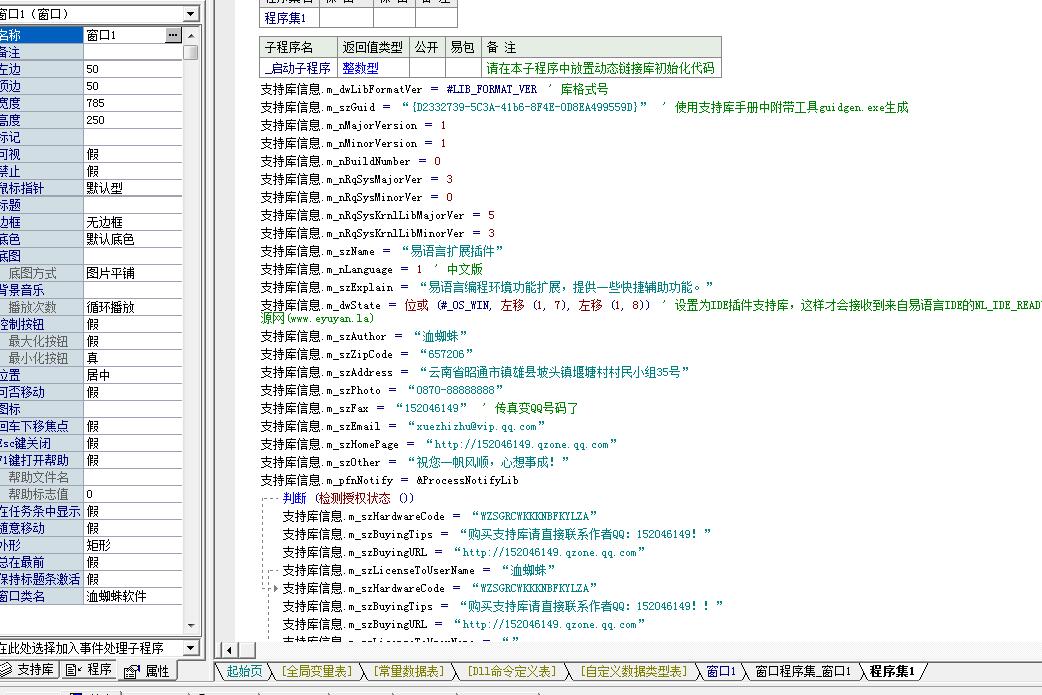
Task: Click the m_szEmail code line
Action: coord(403,426)
